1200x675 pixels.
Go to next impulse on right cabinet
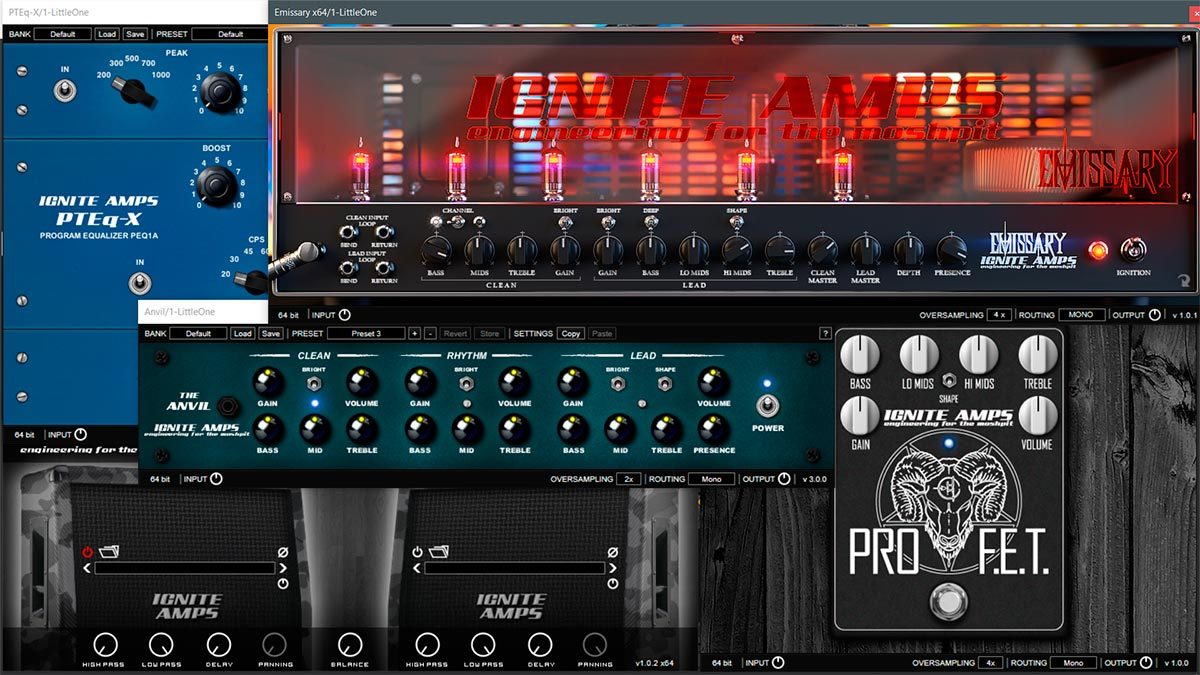coord(613,568)
